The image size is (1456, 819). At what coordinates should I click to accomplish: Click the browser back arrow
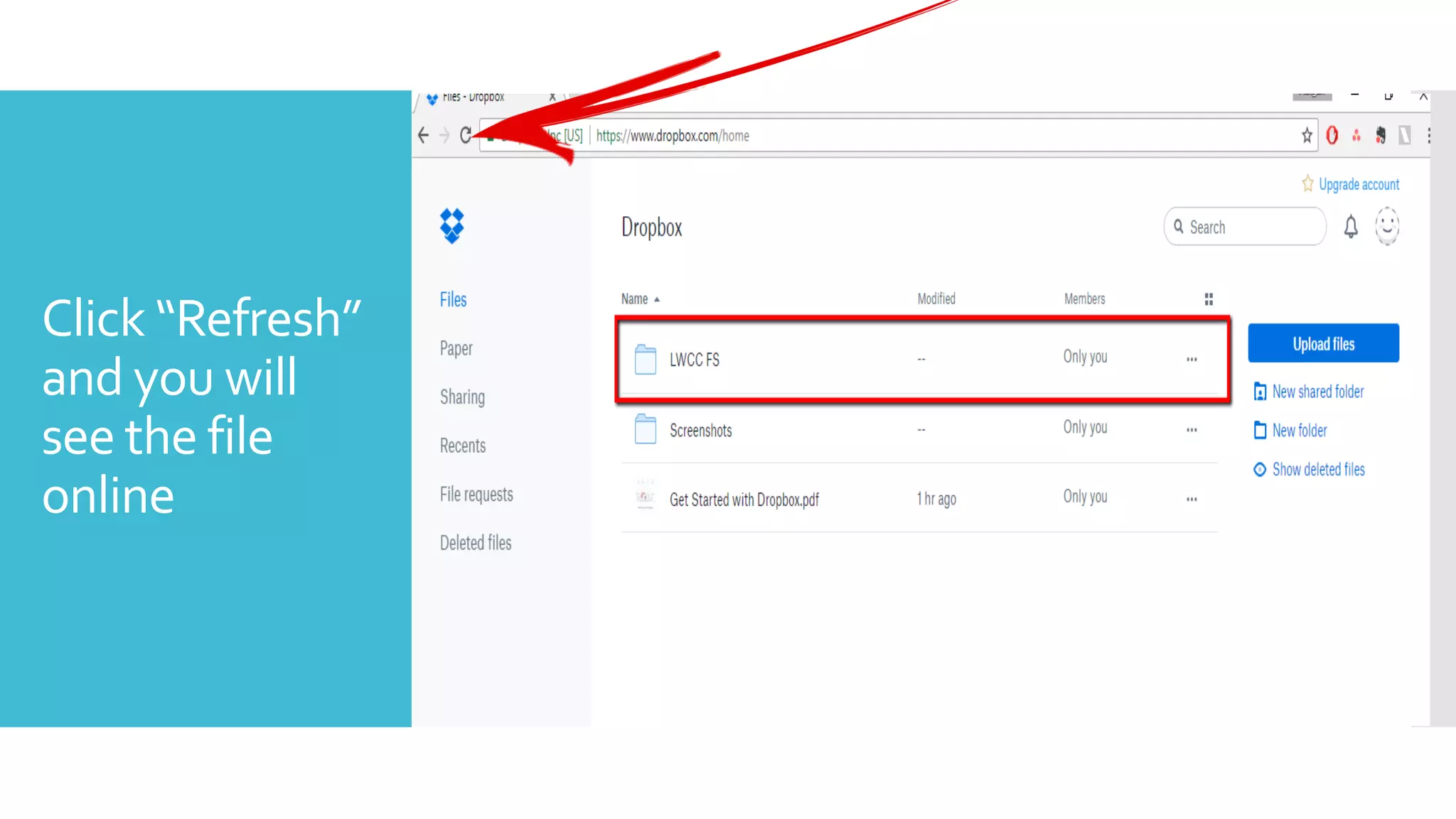pyautogui.click(x=424, y=135)
